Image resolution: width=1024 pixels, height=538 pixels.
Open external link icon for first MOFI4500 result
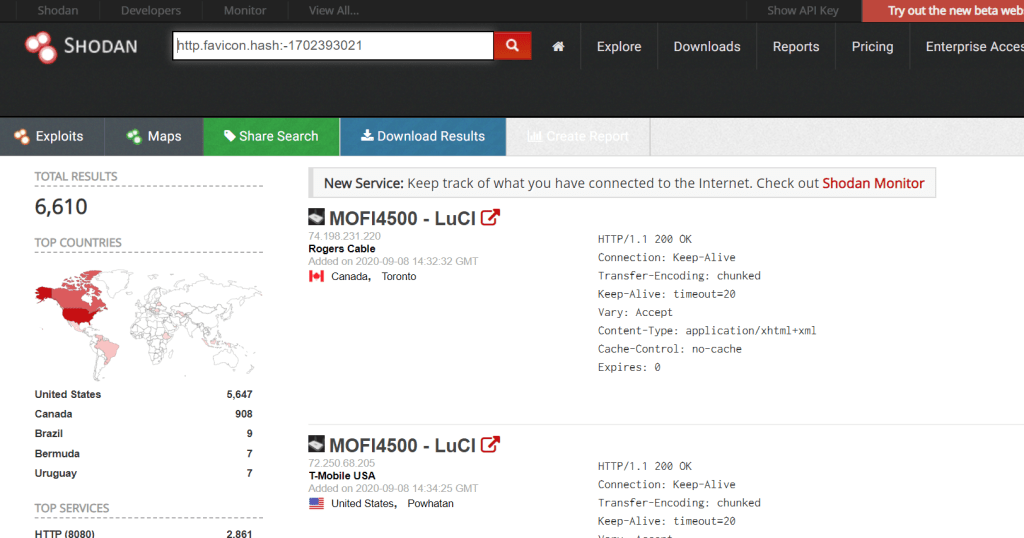(x=490, y=218)
